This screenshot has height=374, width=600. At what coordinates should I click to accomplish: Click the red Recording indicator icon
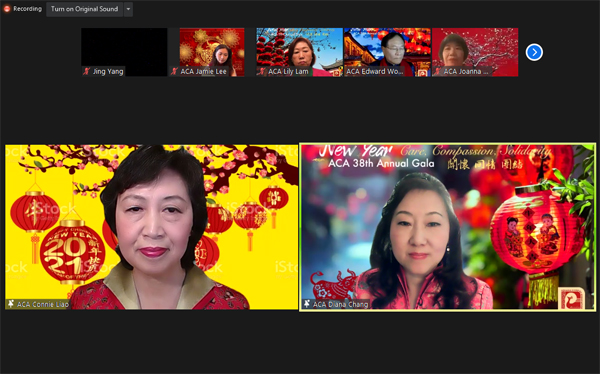pos(7,9)
